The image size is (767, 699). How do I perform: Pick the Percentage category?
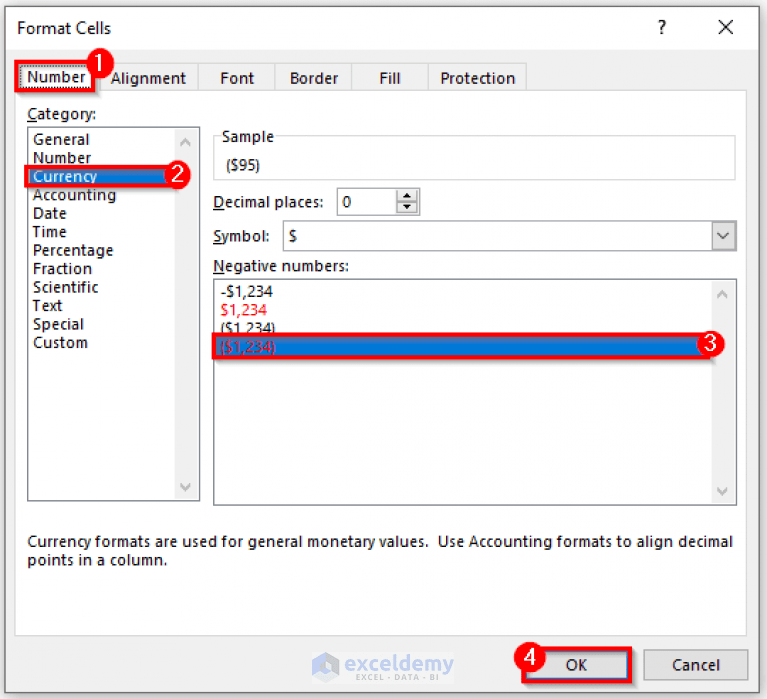[x=101, y=250]
